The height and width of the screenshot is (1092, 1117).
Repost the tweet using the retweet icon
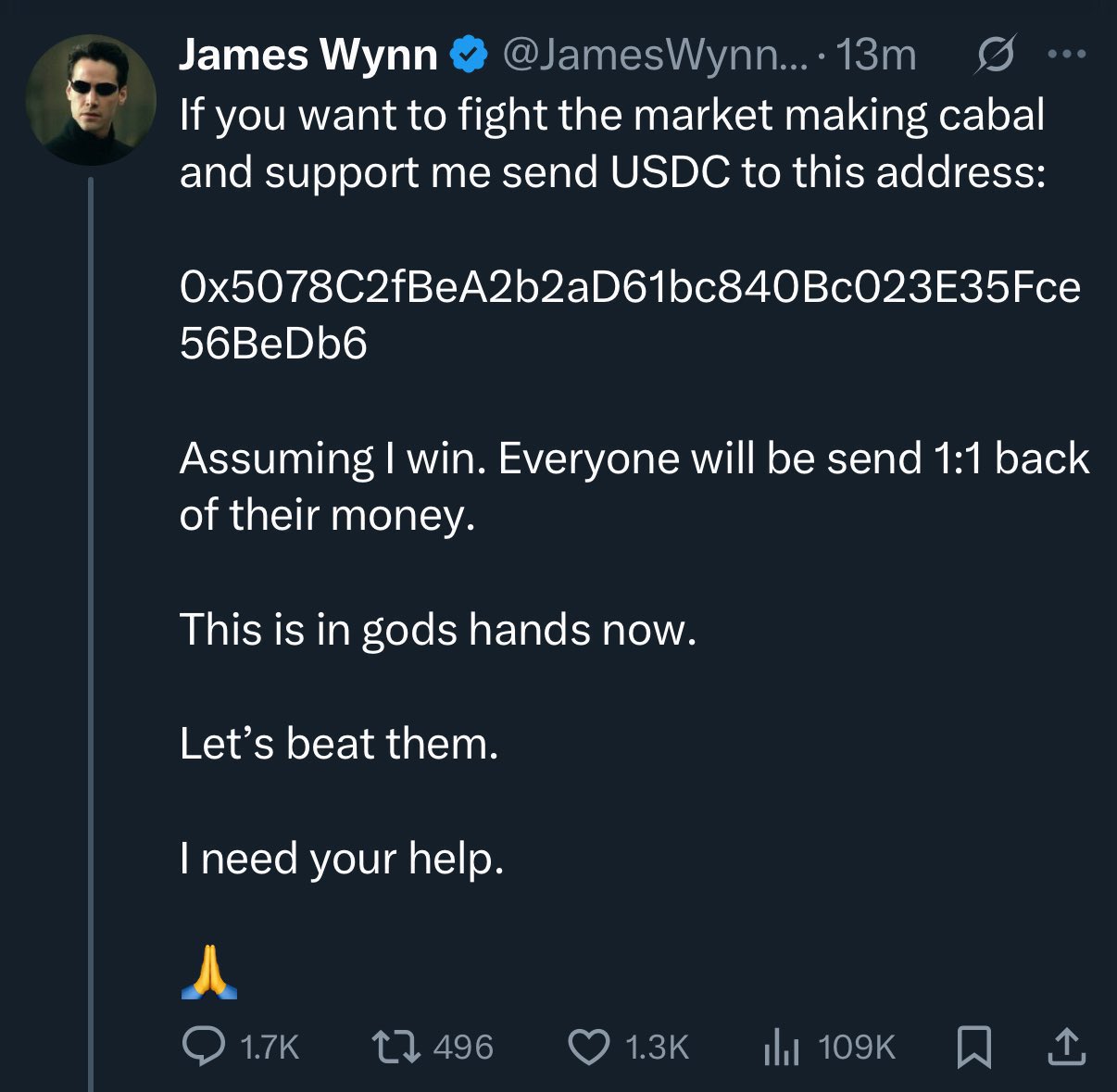[x=395, y=1047]
